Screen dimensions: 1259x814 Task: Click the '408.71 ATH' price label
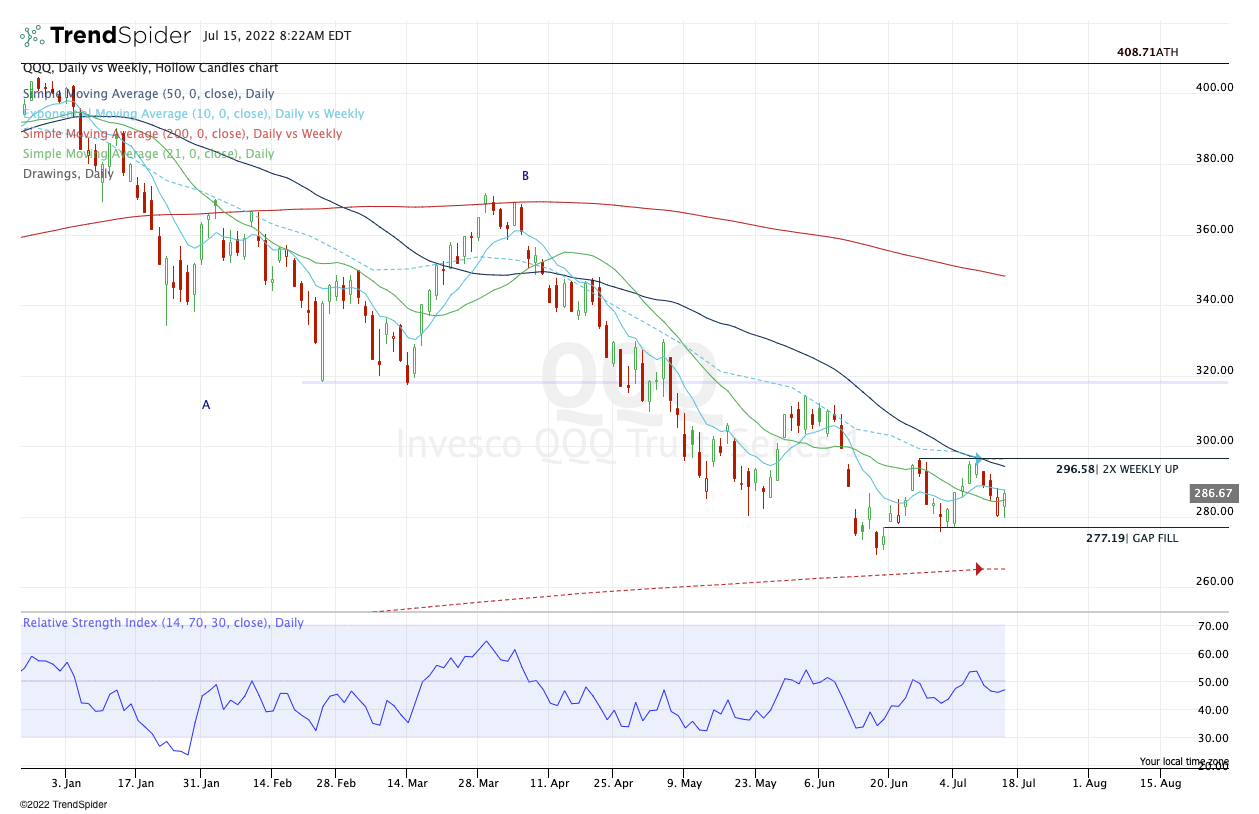(1149, 50)
